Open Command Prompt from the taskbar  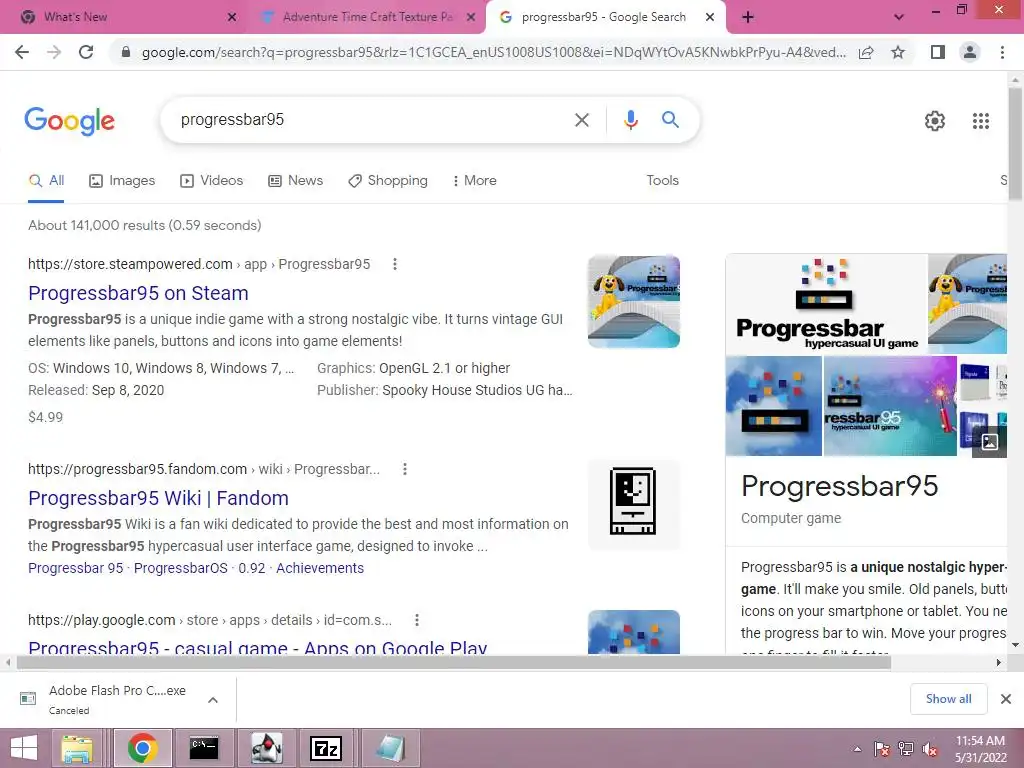pos(204,748)
